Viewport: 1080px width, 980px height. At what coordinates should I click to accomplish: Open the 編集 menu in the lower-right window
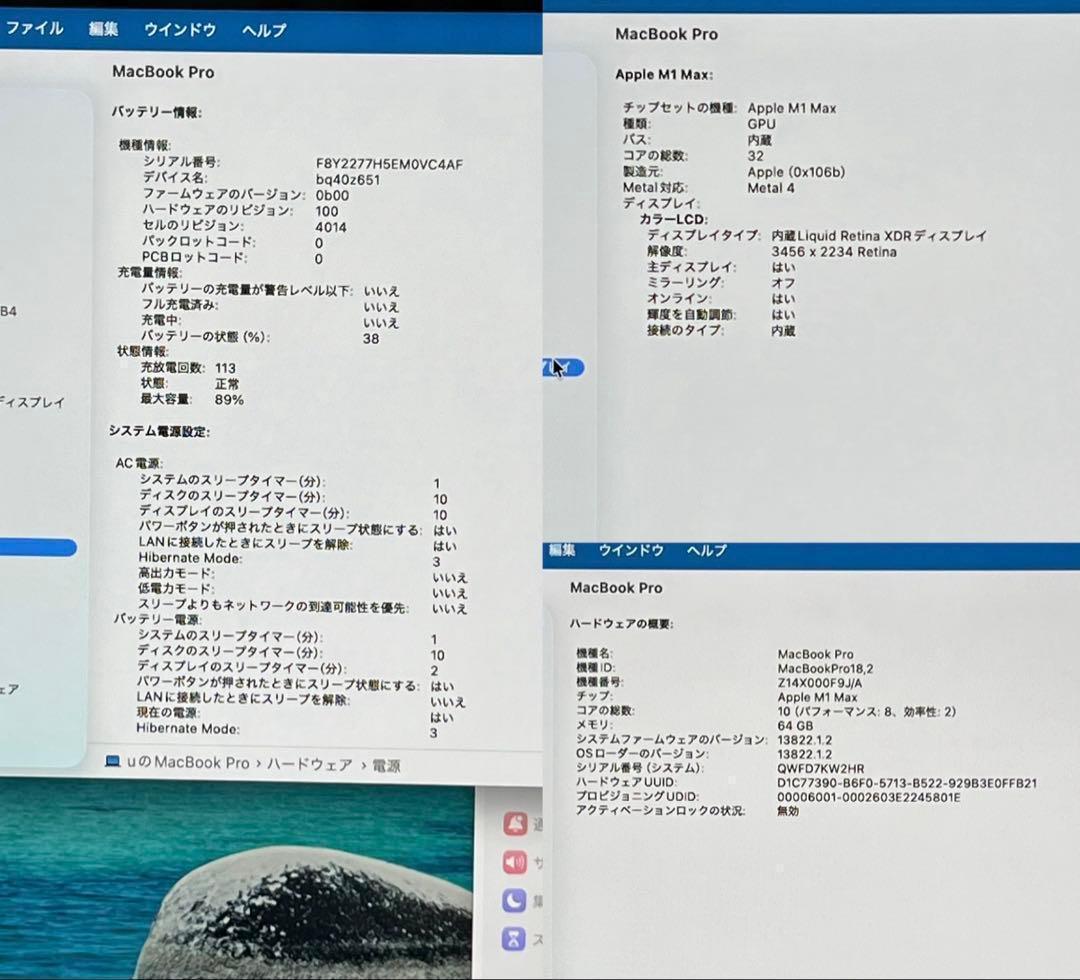pos(562,550)
